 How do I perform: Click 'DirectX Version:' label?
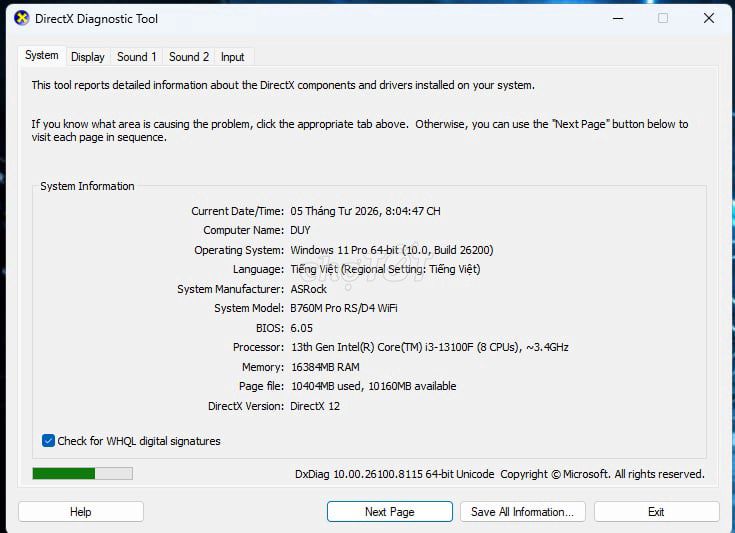point(246,406)
